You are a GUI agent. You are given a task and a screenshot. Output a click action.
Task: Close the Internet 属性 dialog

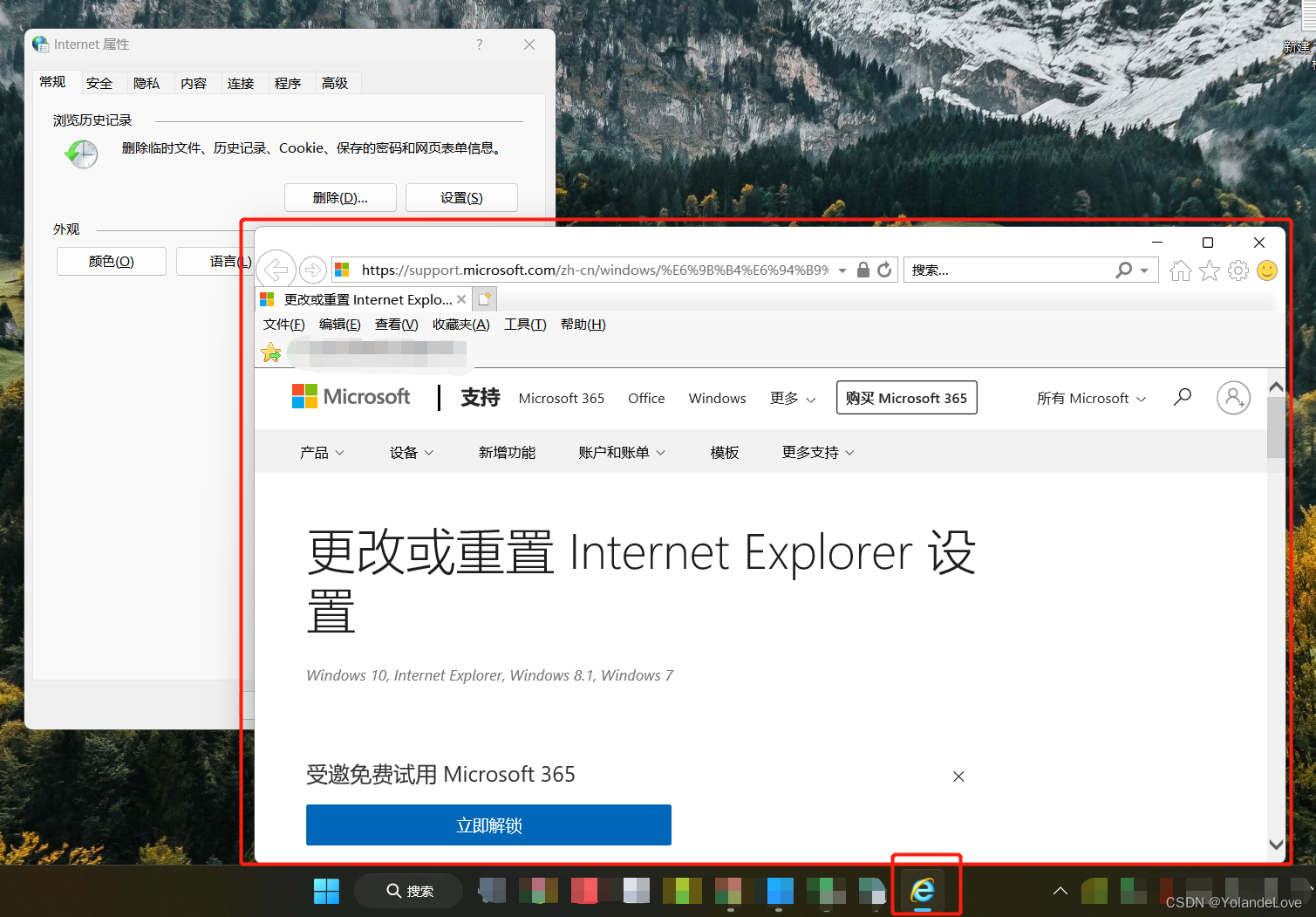529,44
